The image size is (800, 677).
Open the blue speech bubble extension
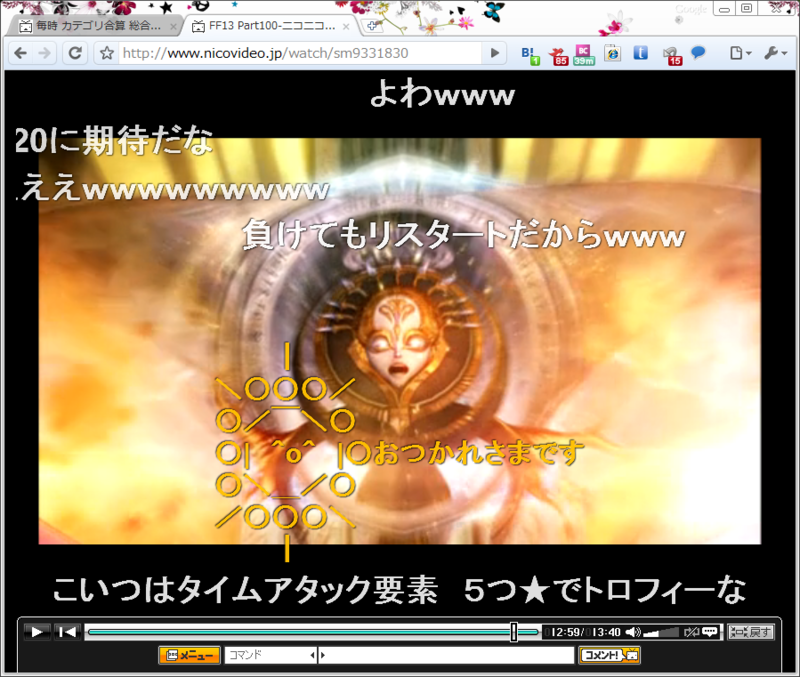pyautogui.click(x=698, y=53)
